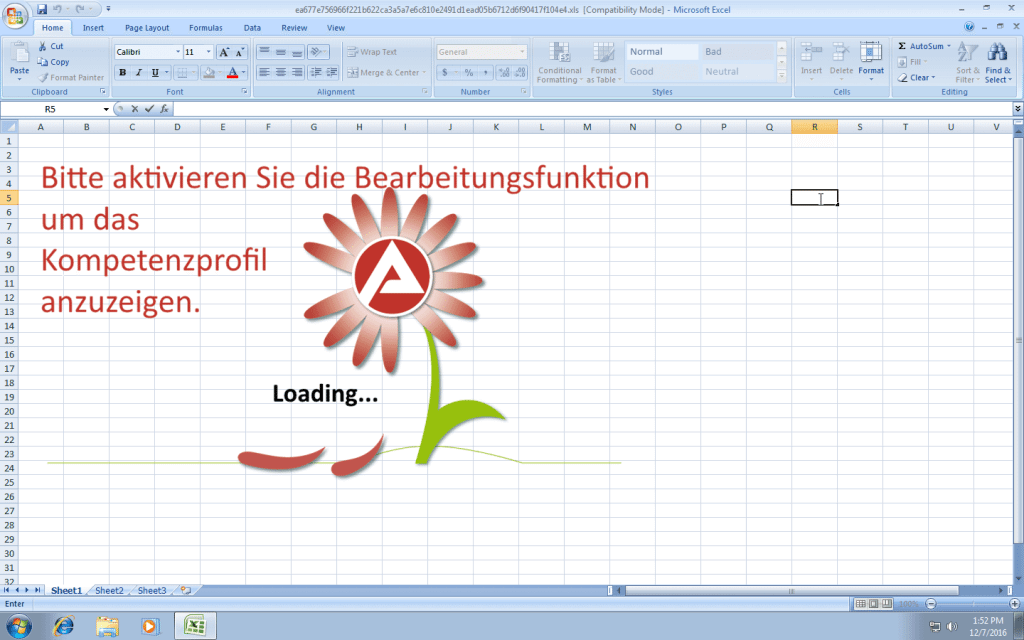The height and width of the screenshot is (640, 1024).
Task: Open the Customize Quick Access Toolbar dropdown
Action: [x=108, y=9]
